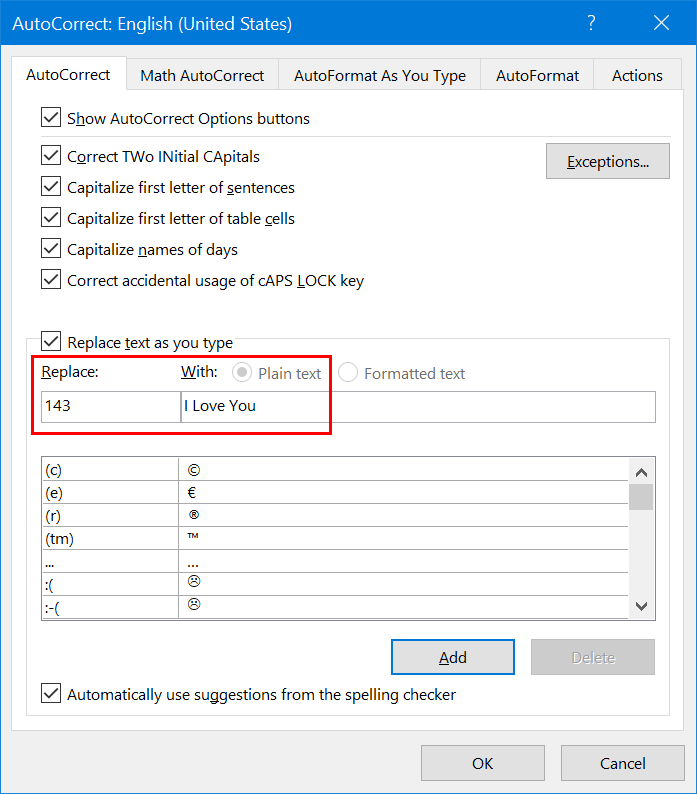
Task: Disable Capitalize first letter of sentences
Action: pos(51,187)
